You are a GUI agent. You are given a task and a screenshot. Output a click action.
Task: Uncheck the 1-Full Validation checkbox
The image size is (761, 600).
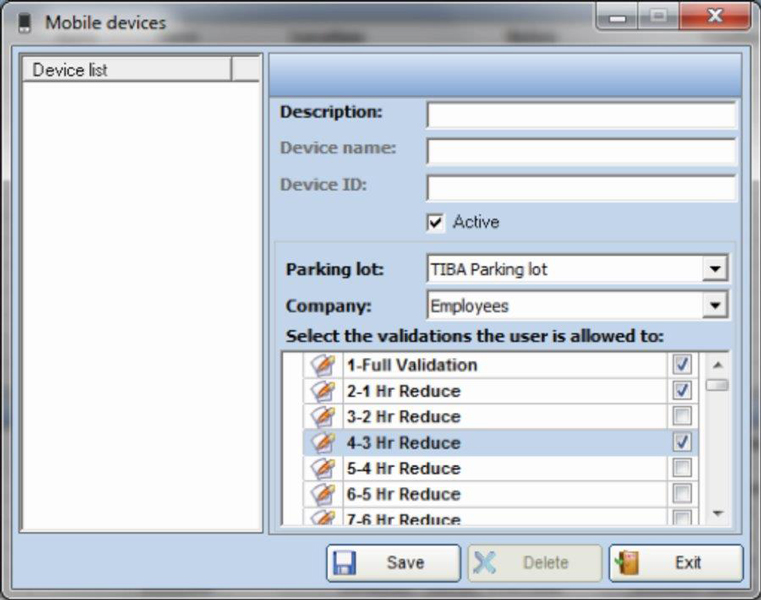[x=682, y=365]
